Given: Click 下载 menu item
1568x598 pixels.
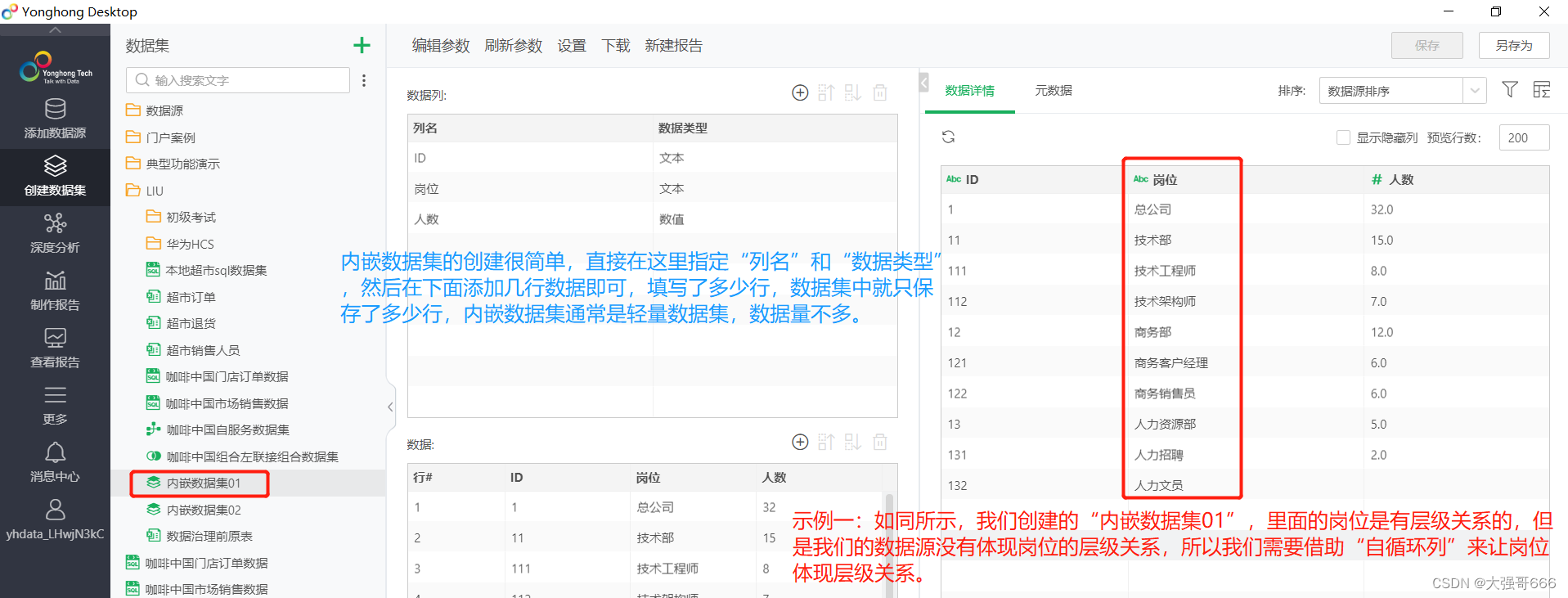Looking at the screenshot, I should tap(616, 46).
